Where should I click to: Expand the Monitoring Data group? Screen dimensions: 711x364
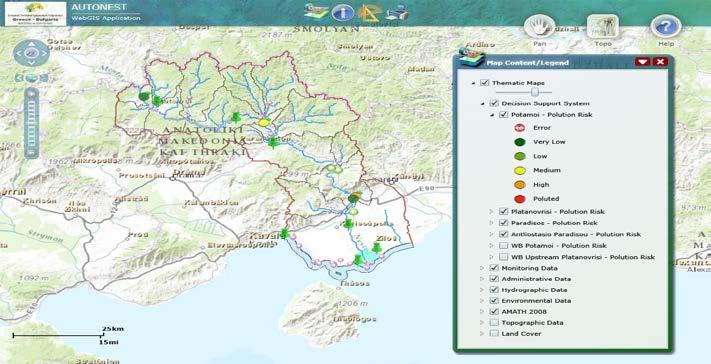tap(482, 268)
